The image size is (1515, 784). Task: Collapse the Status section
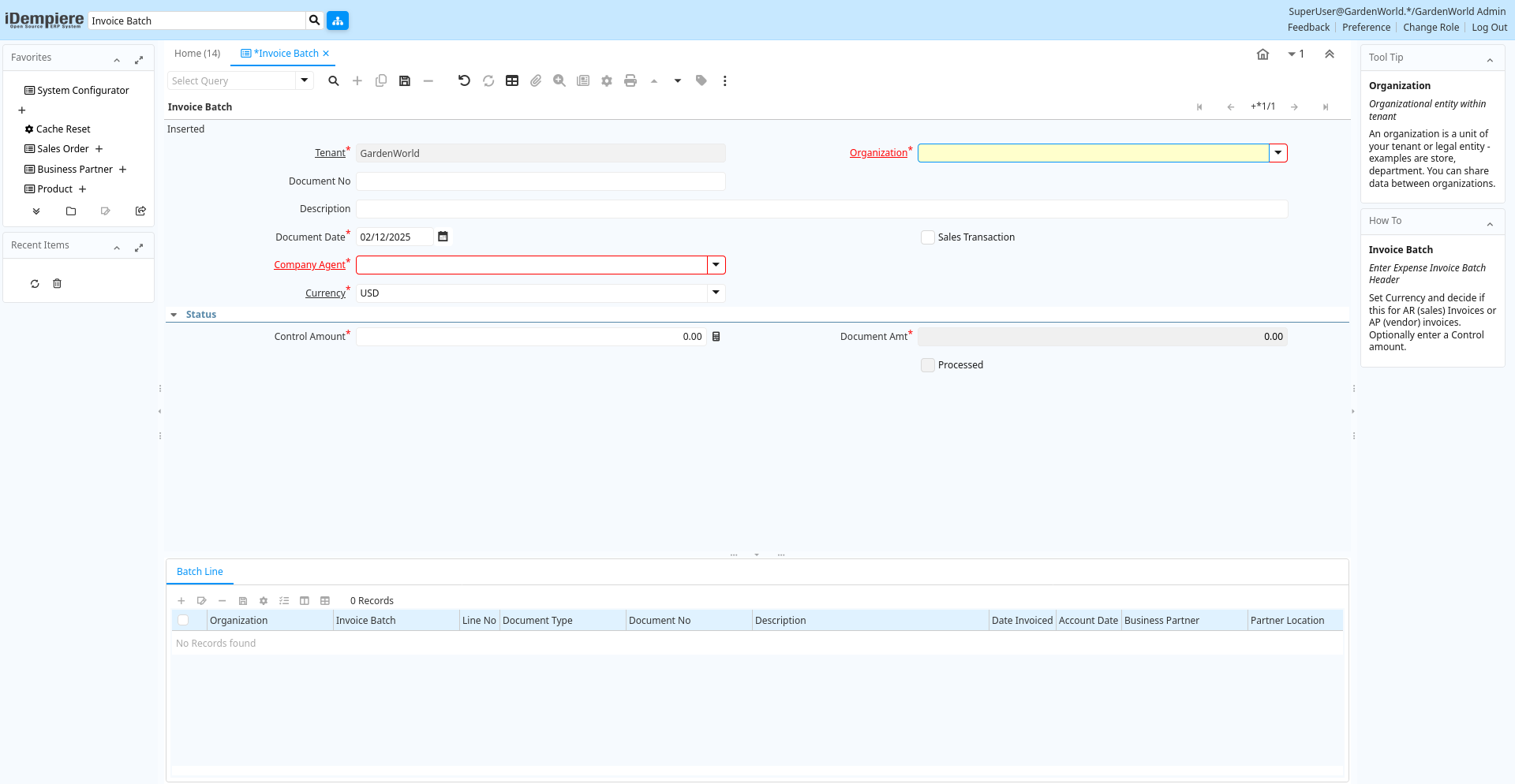pos(174,315)
